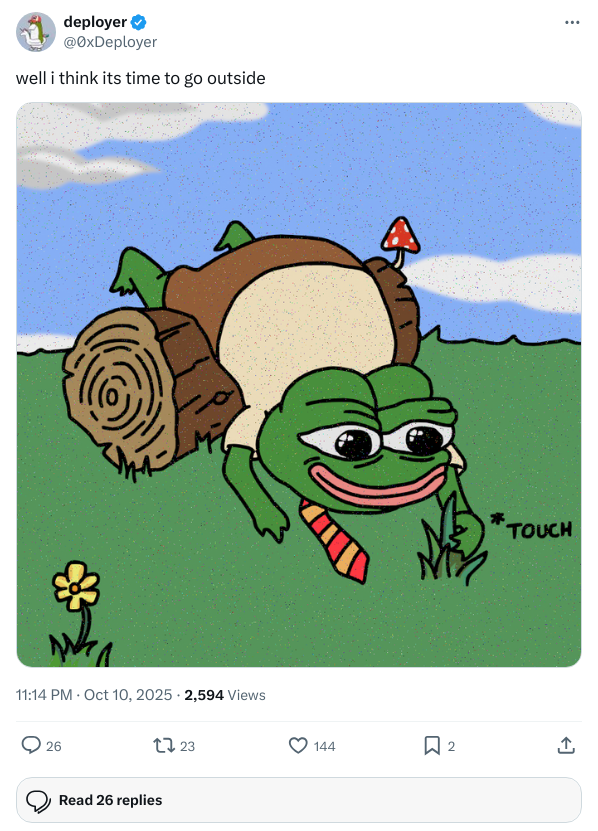598x831 pixels.
Task: Click the 144 likes count number
Action: tap(324, 746)
